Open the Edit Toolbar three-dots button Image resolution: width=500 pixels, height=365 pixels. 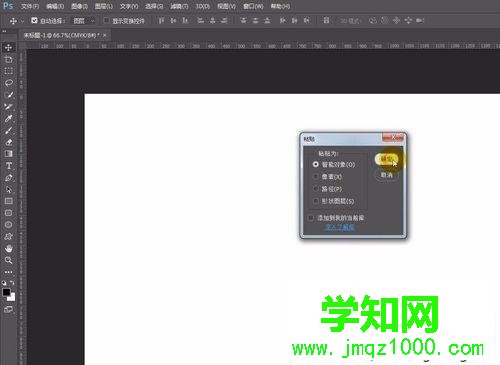point(8,272)
